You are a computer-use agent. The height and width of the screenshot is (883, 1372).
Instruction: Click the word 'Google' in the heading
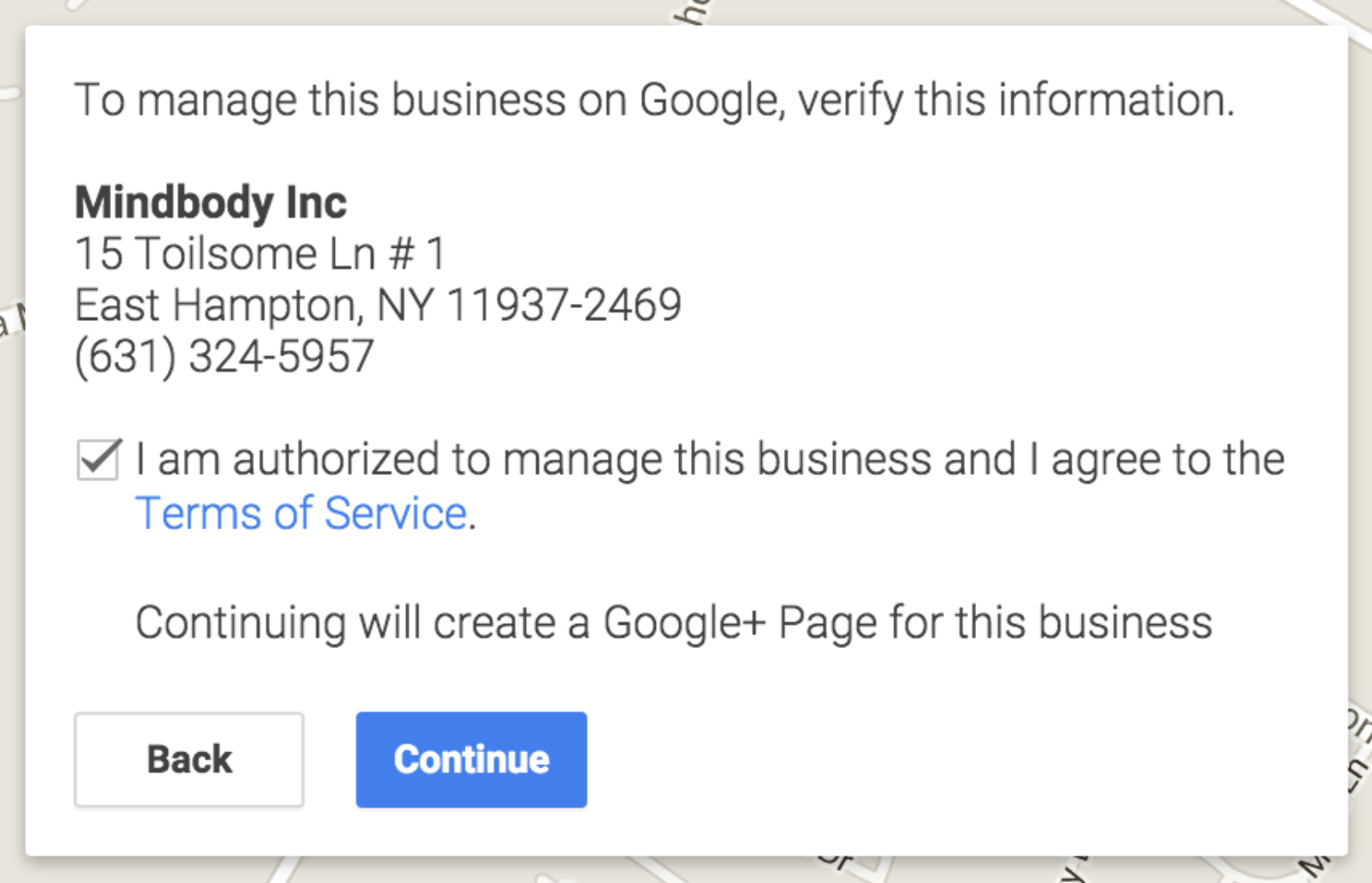click(x=709, y=100)
